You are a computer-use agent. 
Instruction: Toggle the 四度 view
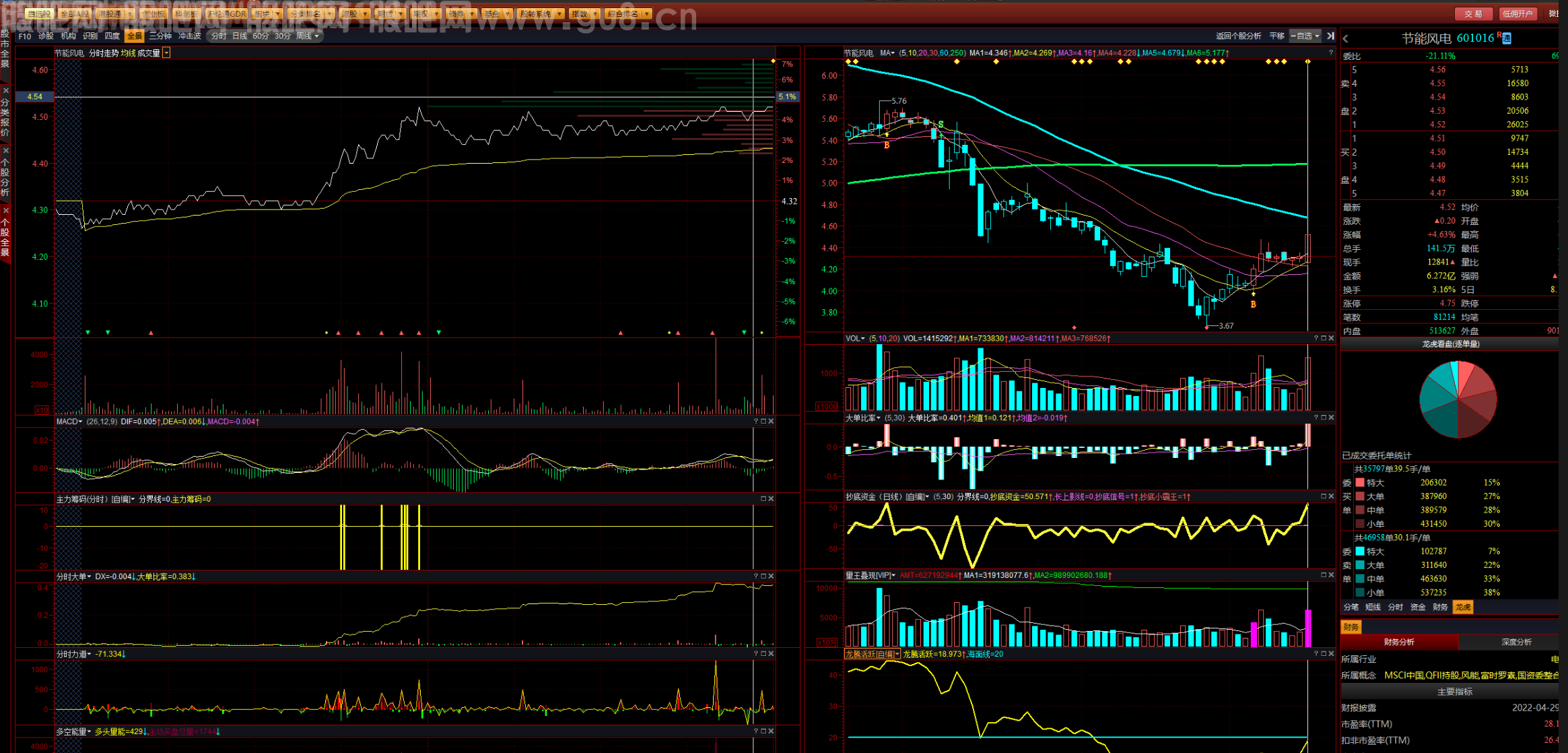pyautogui.click(x=112, y=36)
